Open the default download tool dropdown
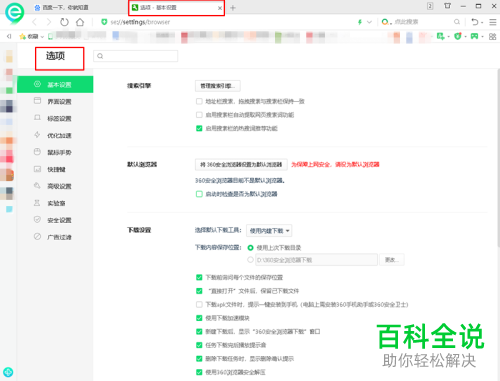Image resolution: width=500 pixels, height=381 pixels. pos(269,231)
